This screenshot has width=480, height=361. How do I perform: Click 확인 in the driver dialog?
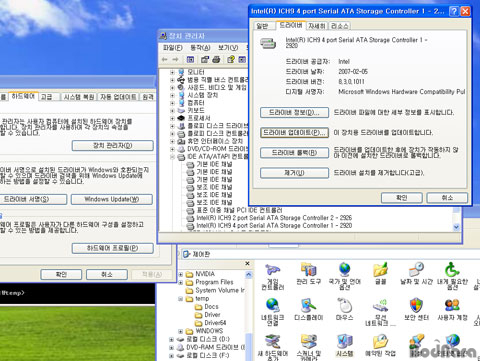pos(402,198)
